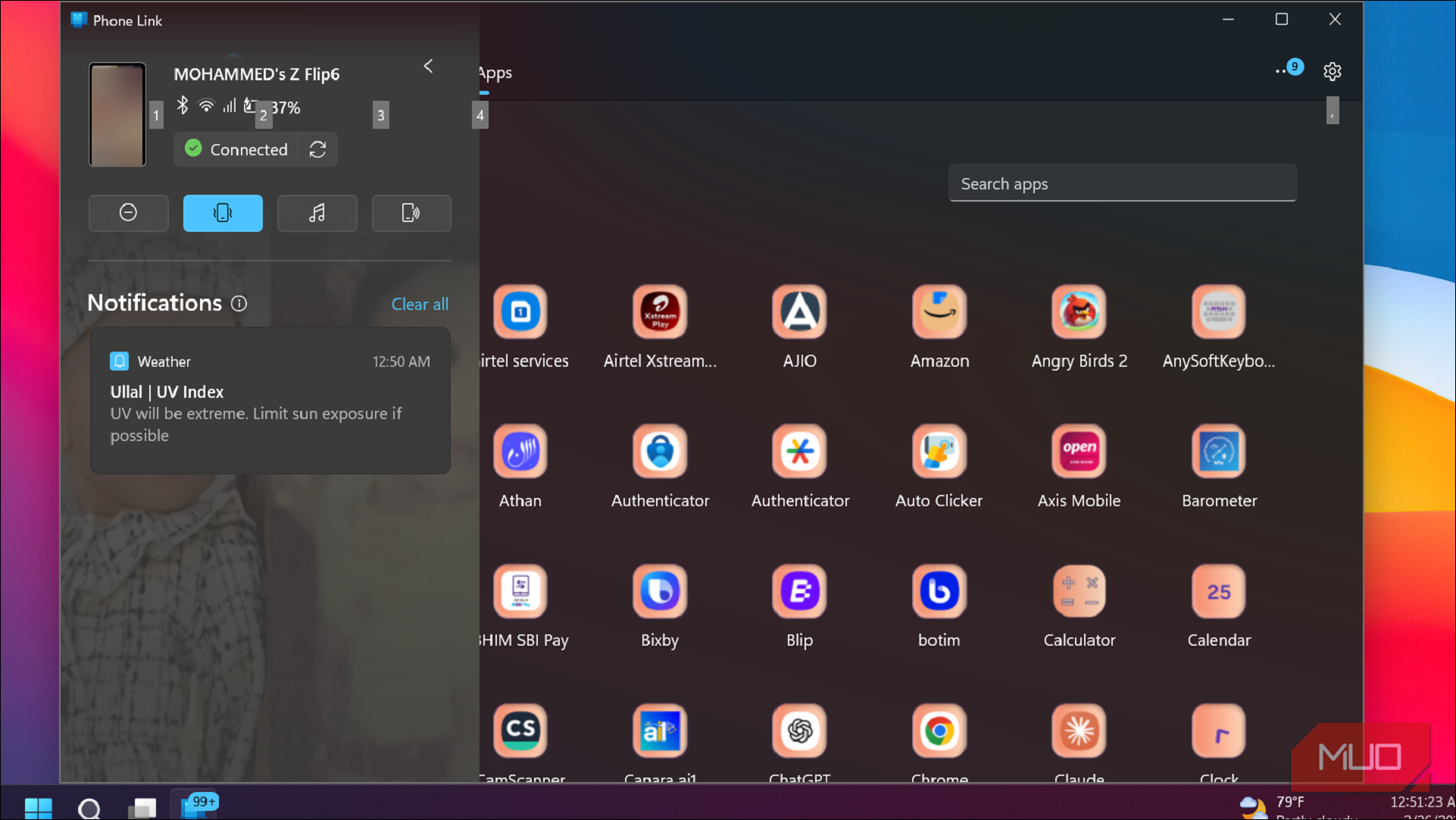Open the Weather UV Index notification
Screen dimensions: 1456x820
[270, 400]
